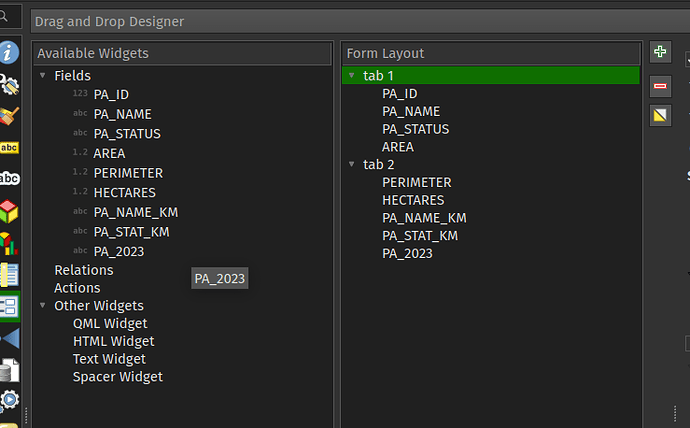Open the Diagrams bar chart icon
690x428 pixels.
click(x=9, y=242)
